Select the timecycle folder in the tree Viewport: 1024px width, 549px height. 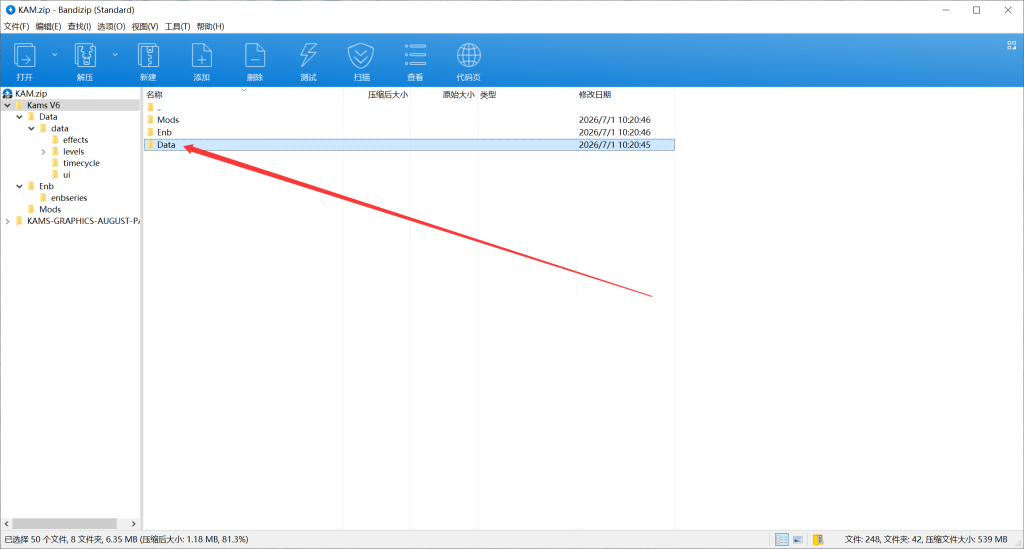click(x=81, y=163)
